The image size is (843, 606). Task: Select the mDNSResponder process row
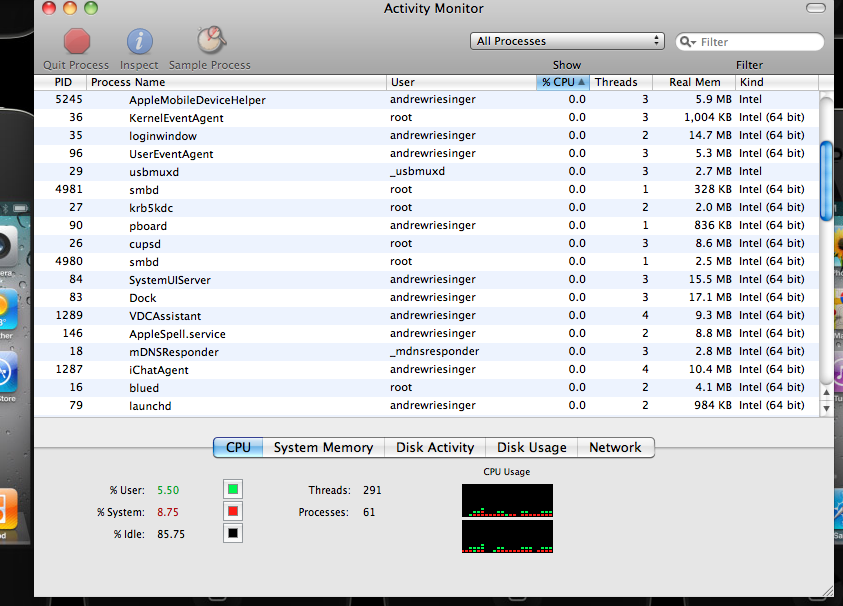(426, 352)
